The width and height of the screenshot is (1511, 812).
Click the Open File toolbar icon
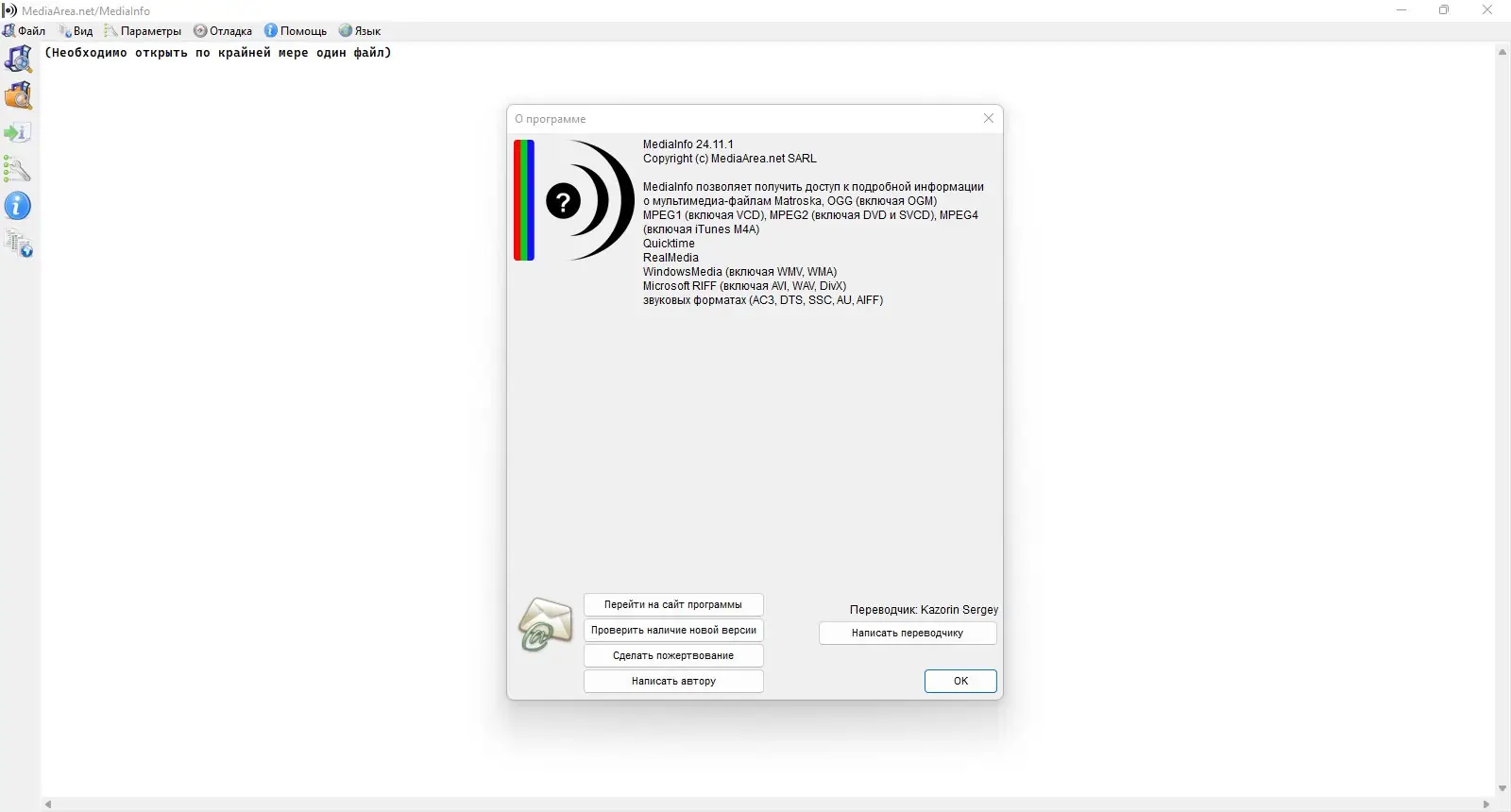(18, 59)
